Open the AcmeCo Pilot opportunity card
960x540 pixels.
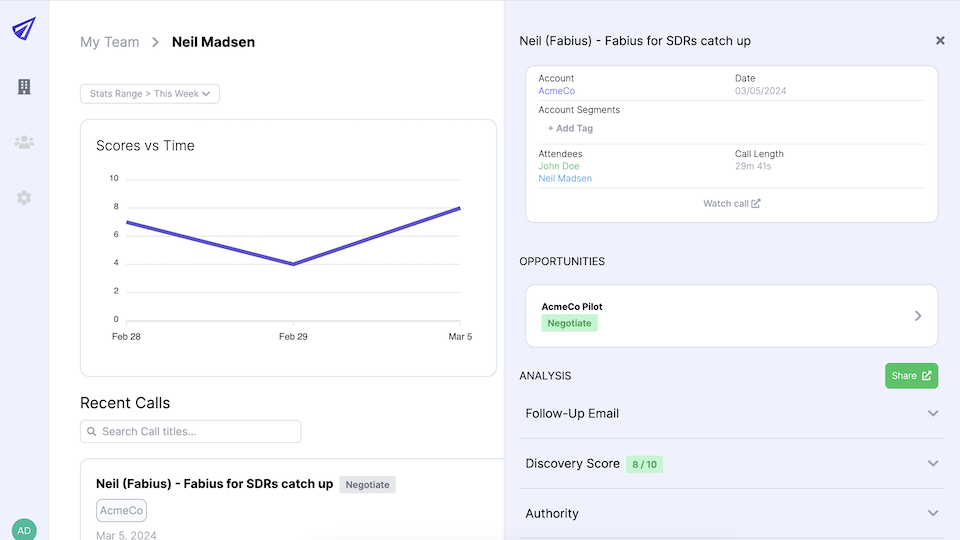[732, 316]
